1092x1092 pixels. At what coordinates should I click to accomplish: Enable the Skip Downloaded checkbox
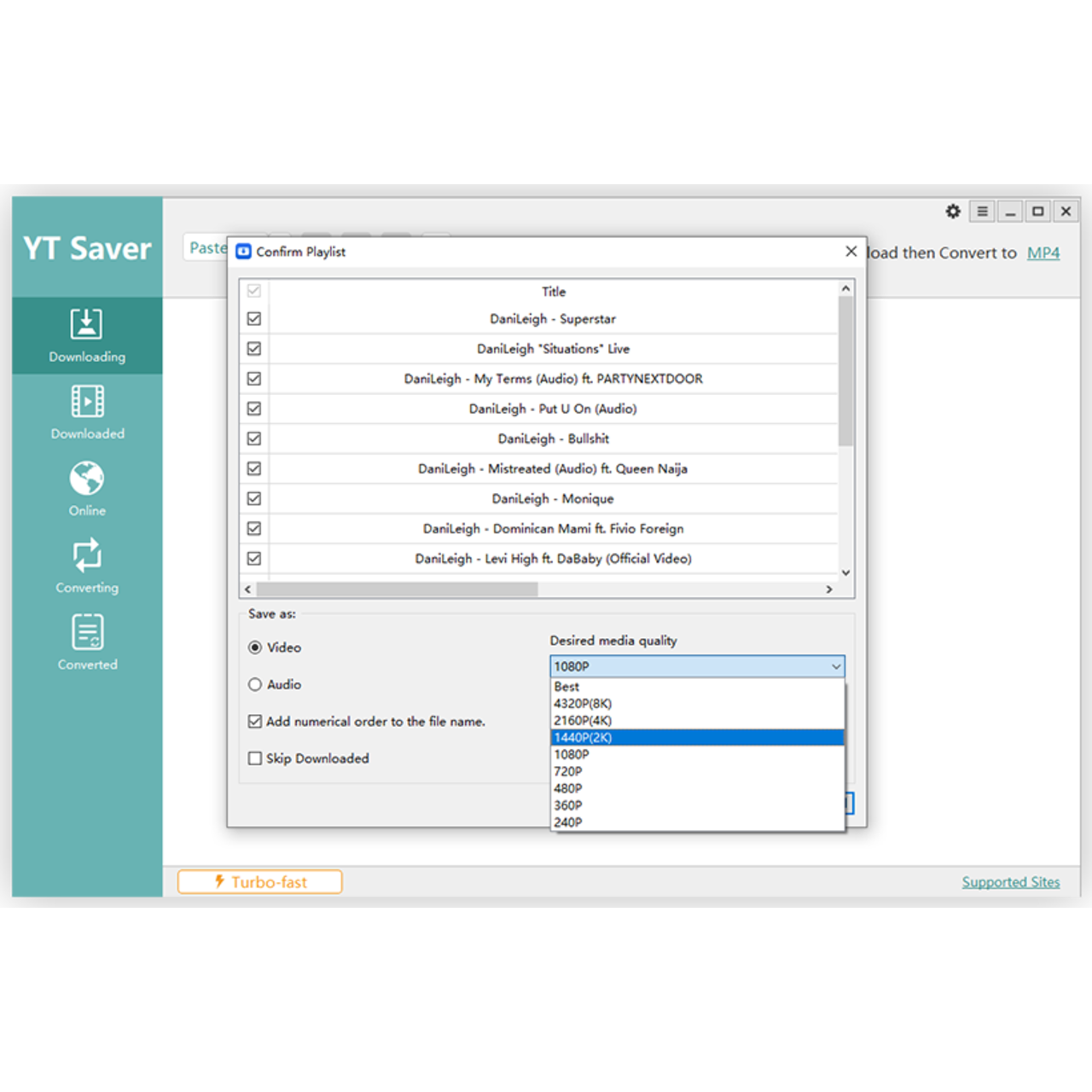pos(255,758)
